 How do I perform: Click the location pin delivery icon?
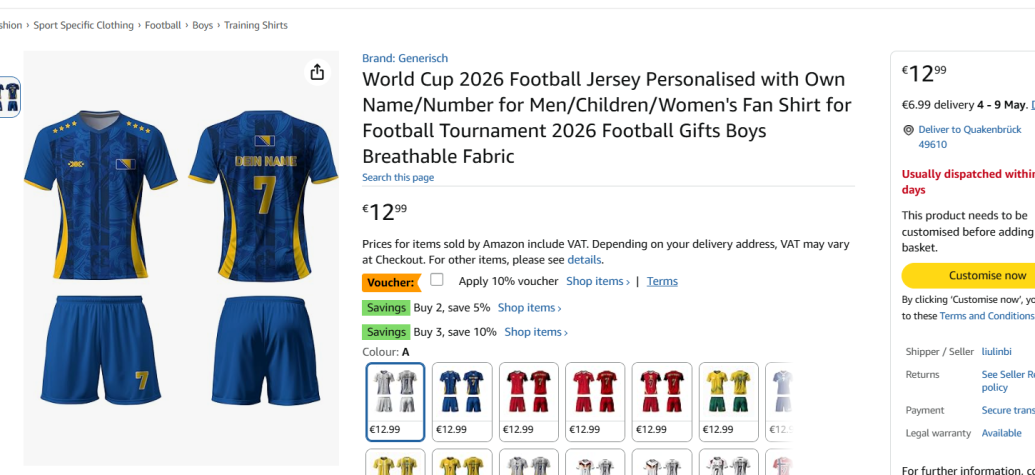click(908, 130)
